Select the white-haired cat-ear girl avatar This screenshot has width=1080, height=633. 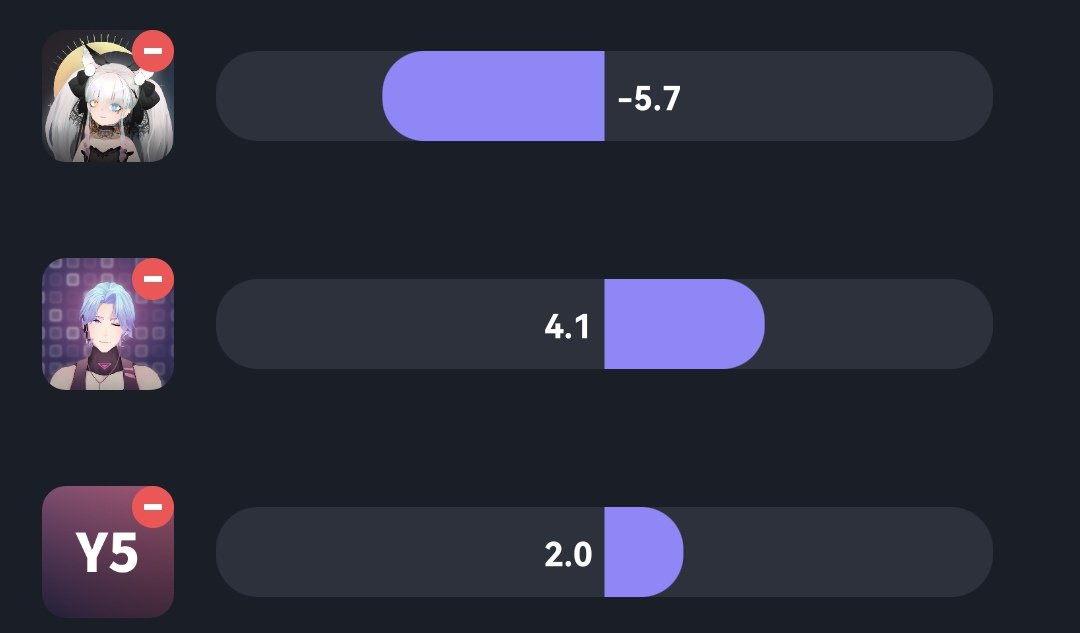click(x=107, y=96)
